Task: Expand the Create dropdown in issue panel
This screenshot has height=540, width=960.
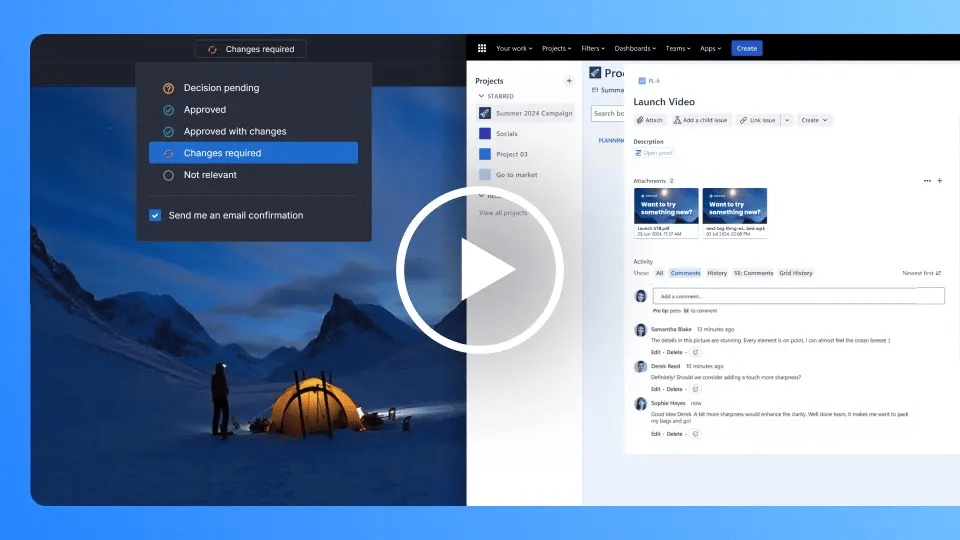Action: pyautogui.click(x=814, y=120)
